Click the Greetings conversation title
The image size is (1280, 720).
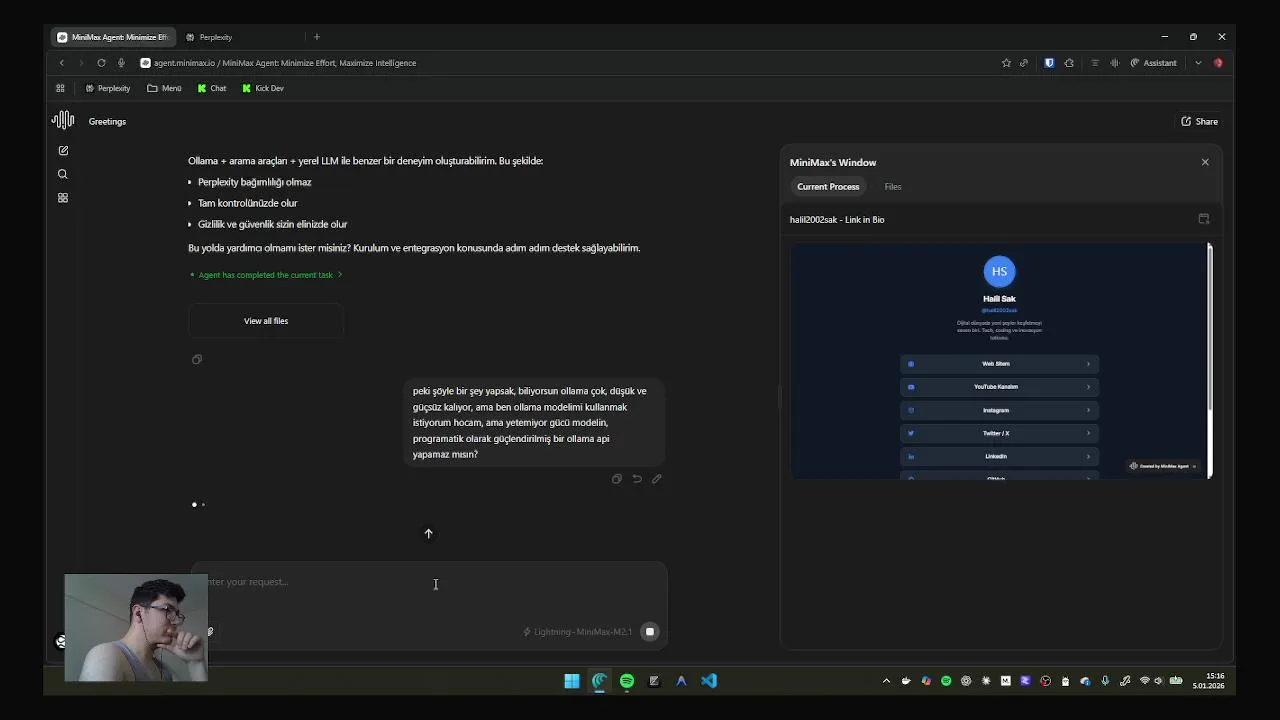(x=107, y=122)
